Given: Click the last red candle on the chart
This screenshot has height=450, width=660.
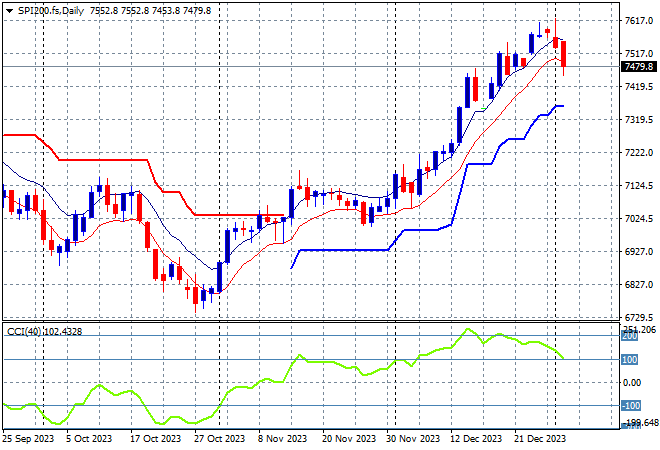Looking at the screenshot, I should click(565, 55).
